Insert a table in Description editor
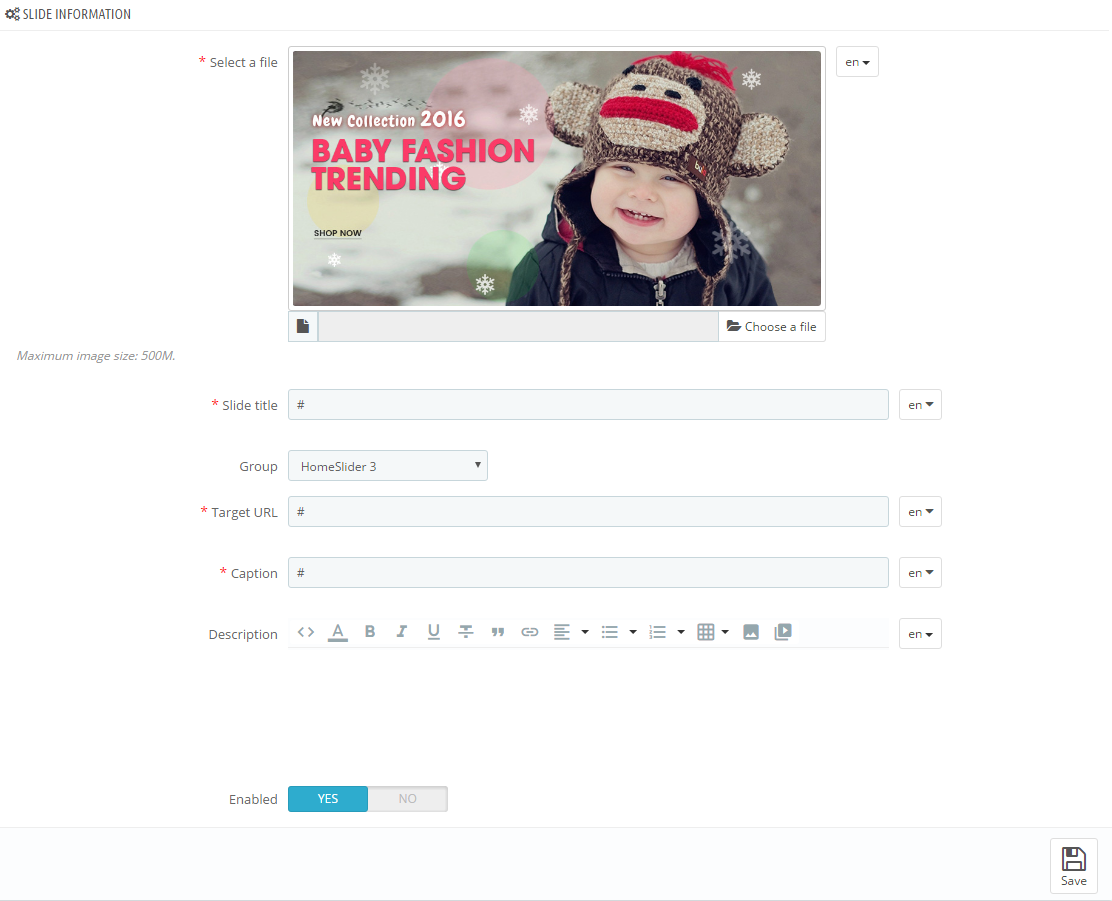 pos(706,632)
